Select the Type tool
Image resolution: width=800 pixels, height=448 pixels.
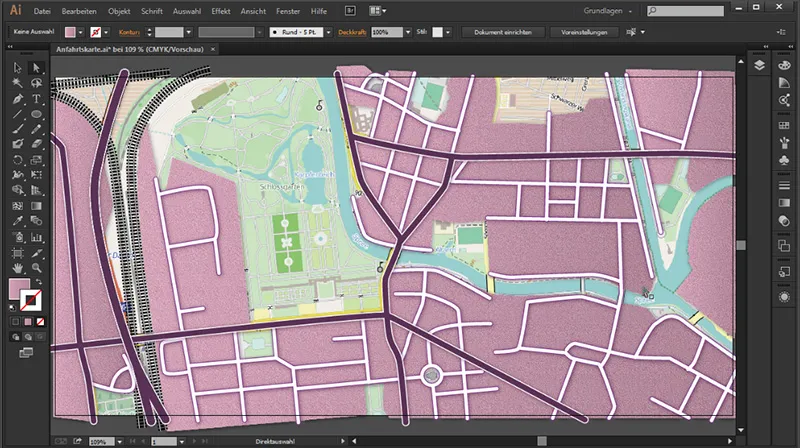36,98
